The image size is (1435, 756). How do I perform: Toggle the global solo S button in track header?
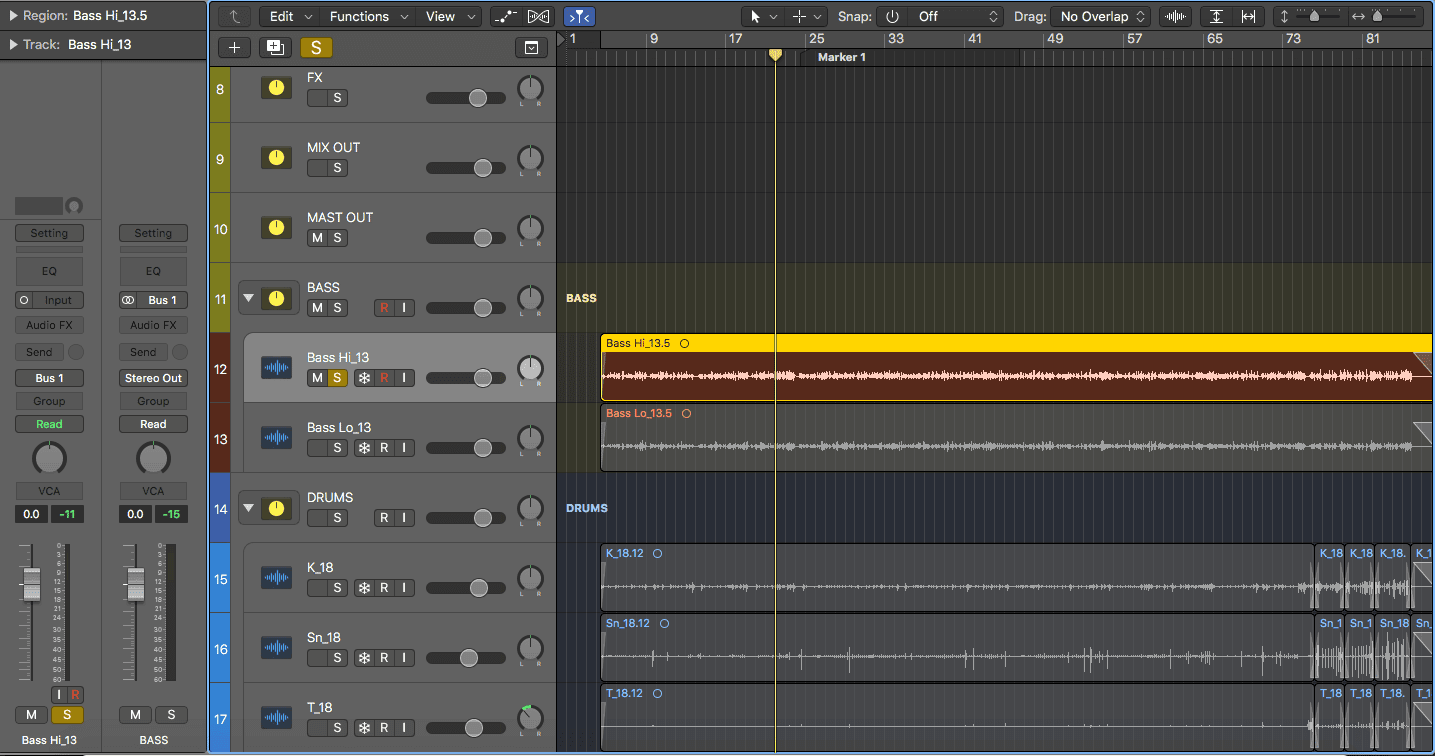pyautogui.click(x=316, y=48)
